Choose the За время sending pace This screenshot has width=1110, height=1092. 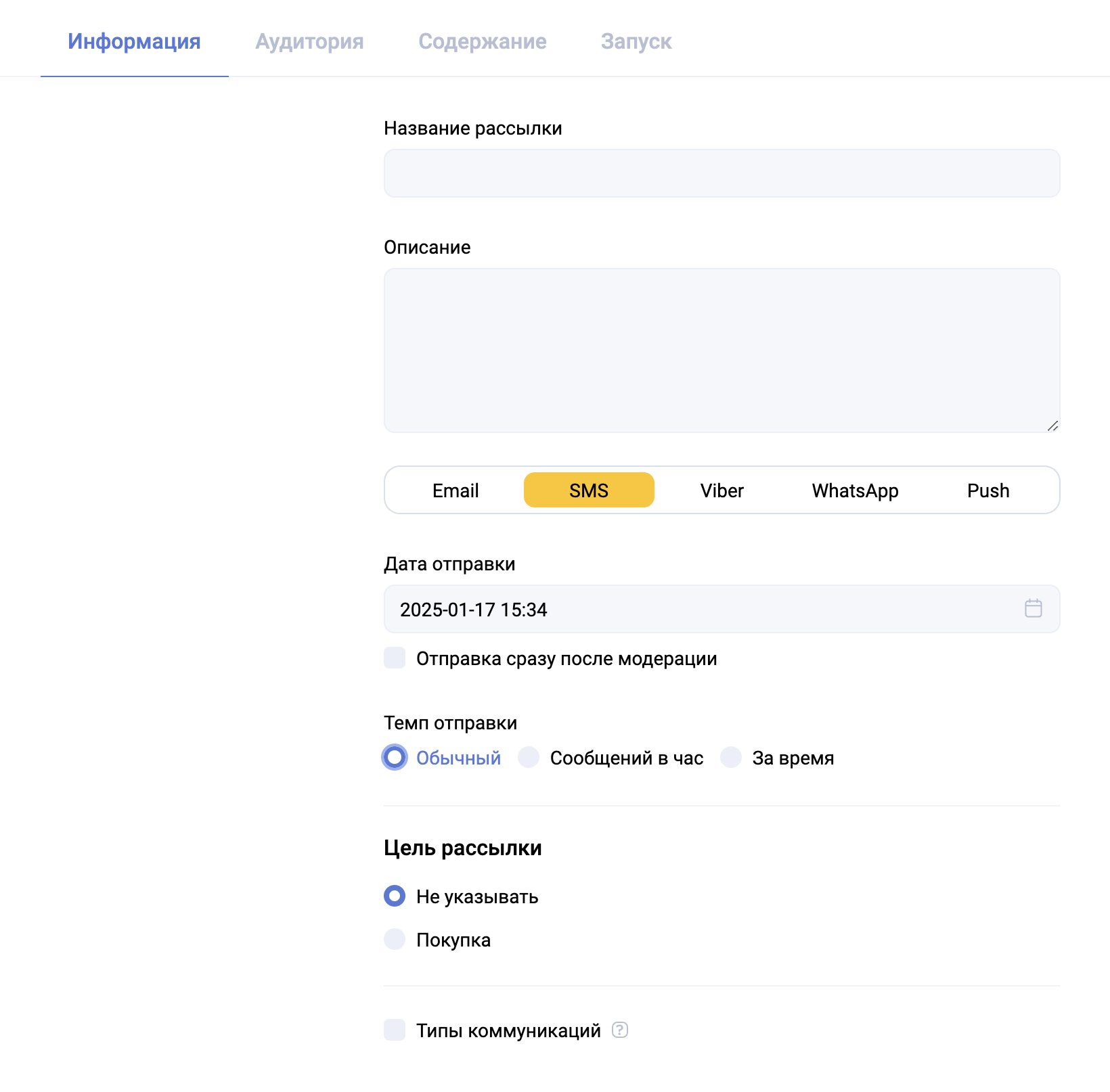pos(731,757)
